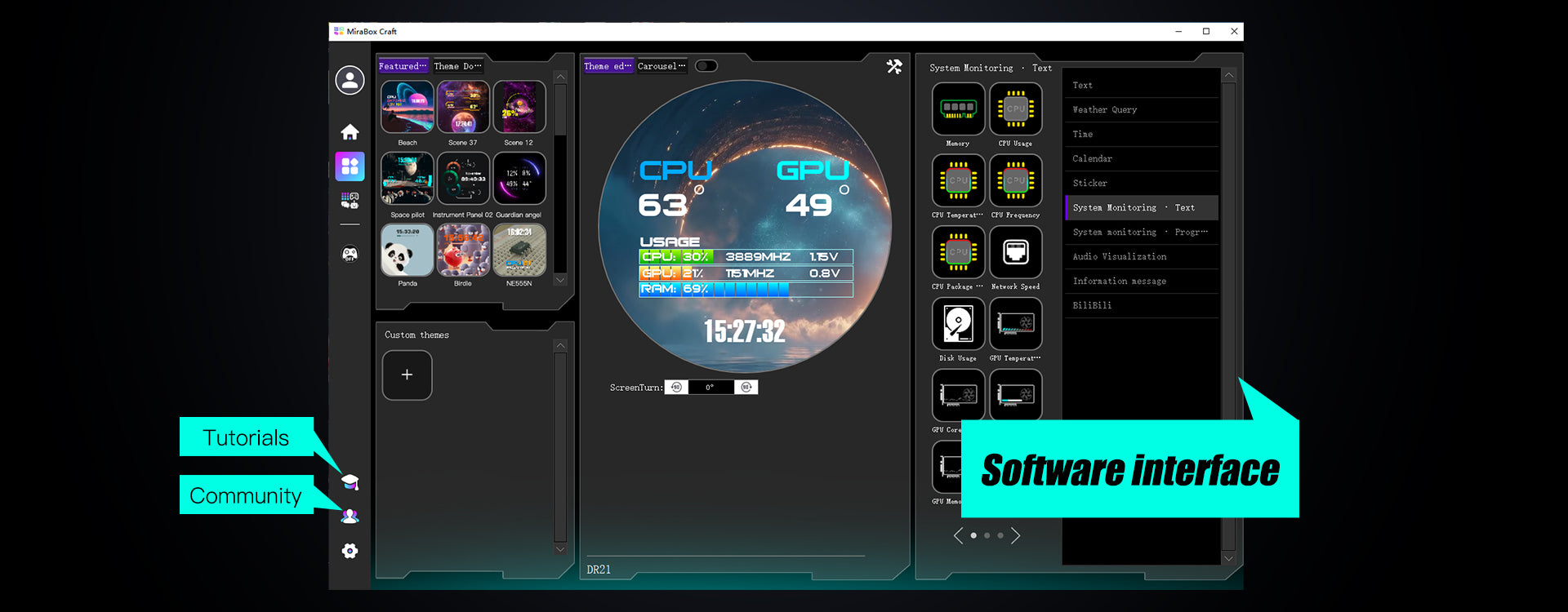Go to next widget page arrow
1568x612 pixels.
pos(1015,535)
